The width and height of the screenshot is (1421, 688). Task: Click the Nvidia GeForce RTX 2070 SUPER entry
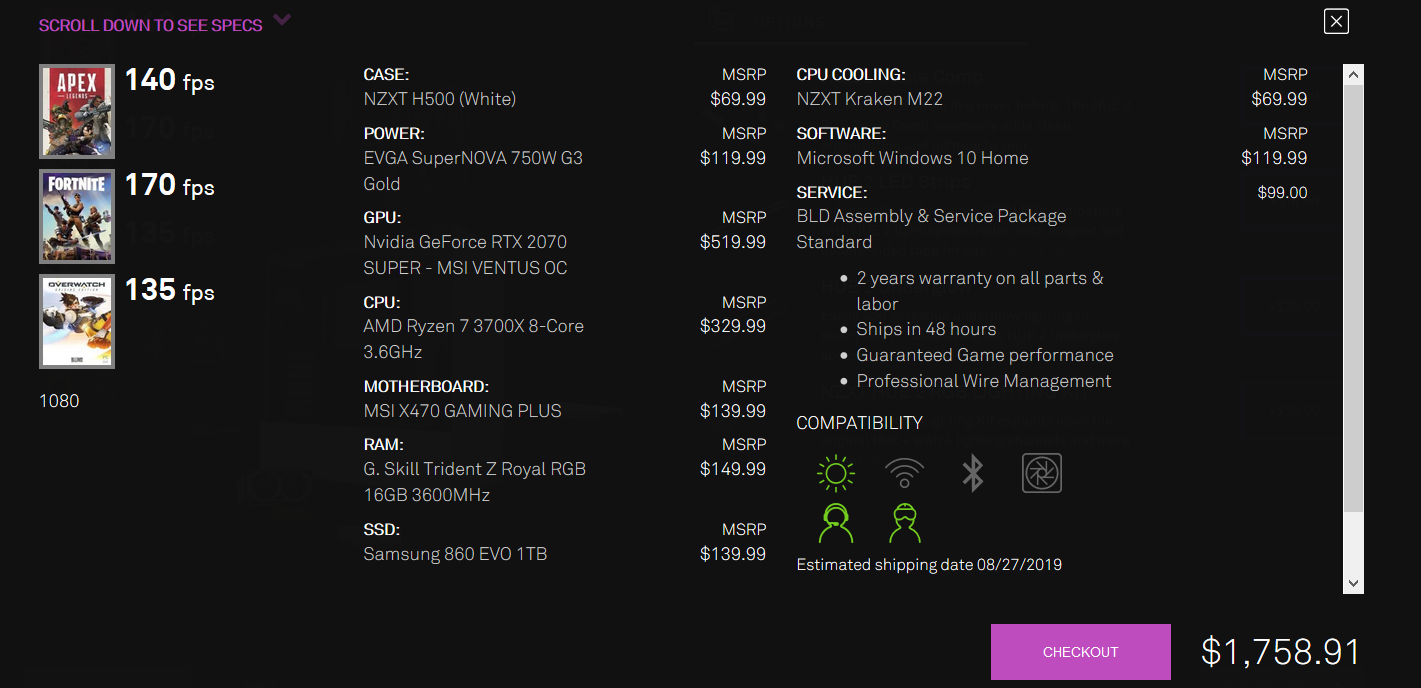coord(466,255)
